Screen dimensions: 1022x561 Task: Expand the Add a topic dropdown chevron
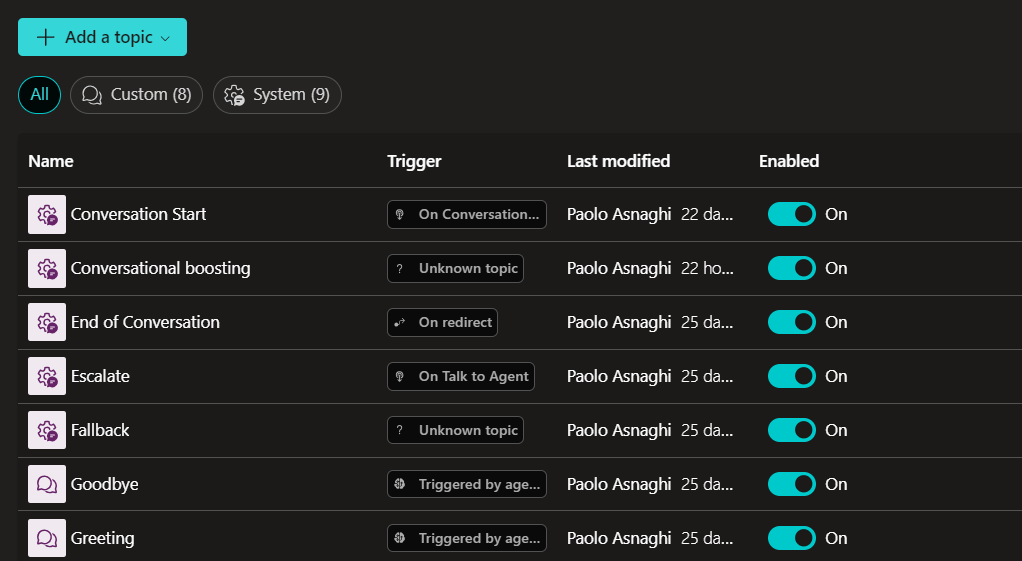click(166, 38)
